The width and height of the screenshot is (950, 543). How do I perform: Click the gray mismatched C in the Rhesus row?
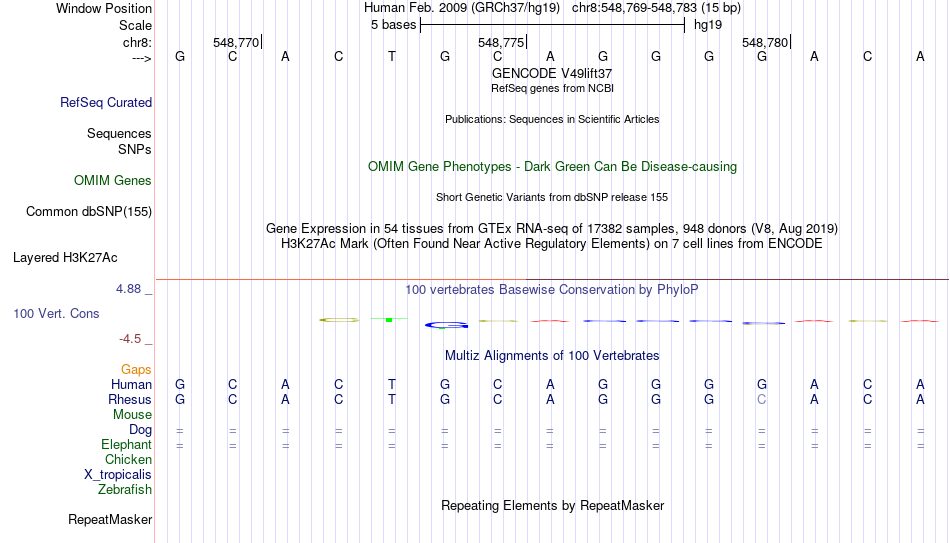click(x=762, y=399)
